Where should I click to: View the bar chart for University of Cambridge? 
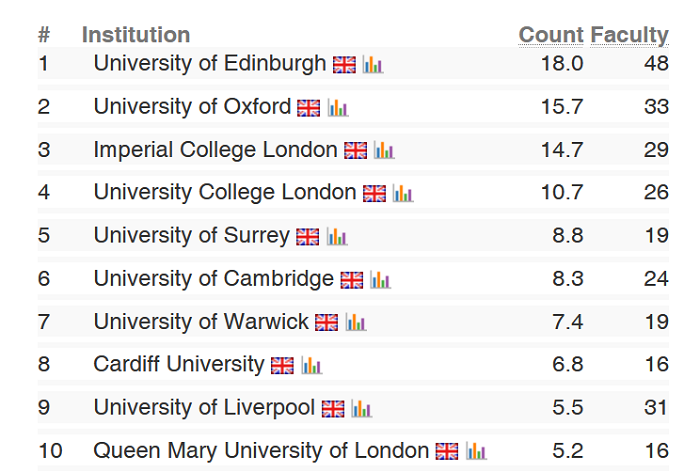pyautogui.click(x=380, y=280)
